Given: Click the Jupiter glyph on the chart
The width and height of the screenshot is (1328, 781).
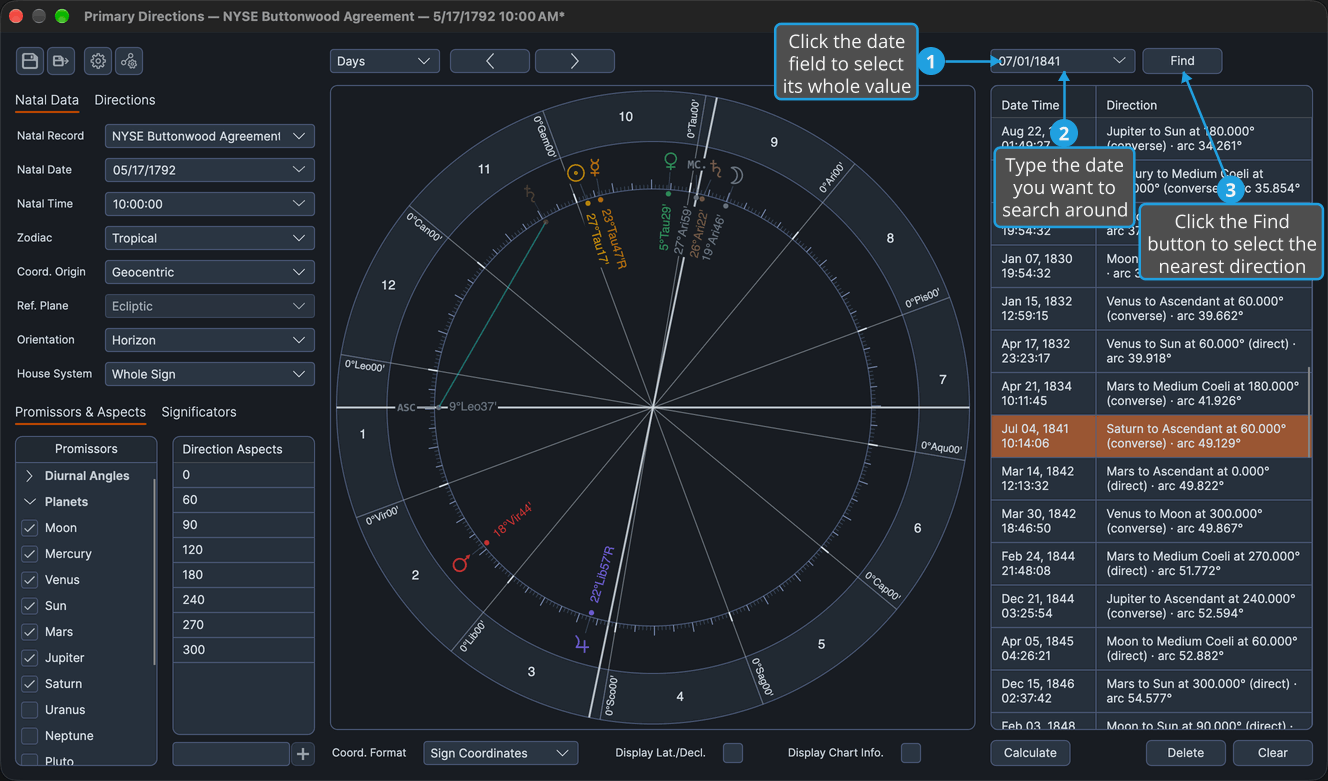Looking at the screenshot, I should tap(582, 646).
